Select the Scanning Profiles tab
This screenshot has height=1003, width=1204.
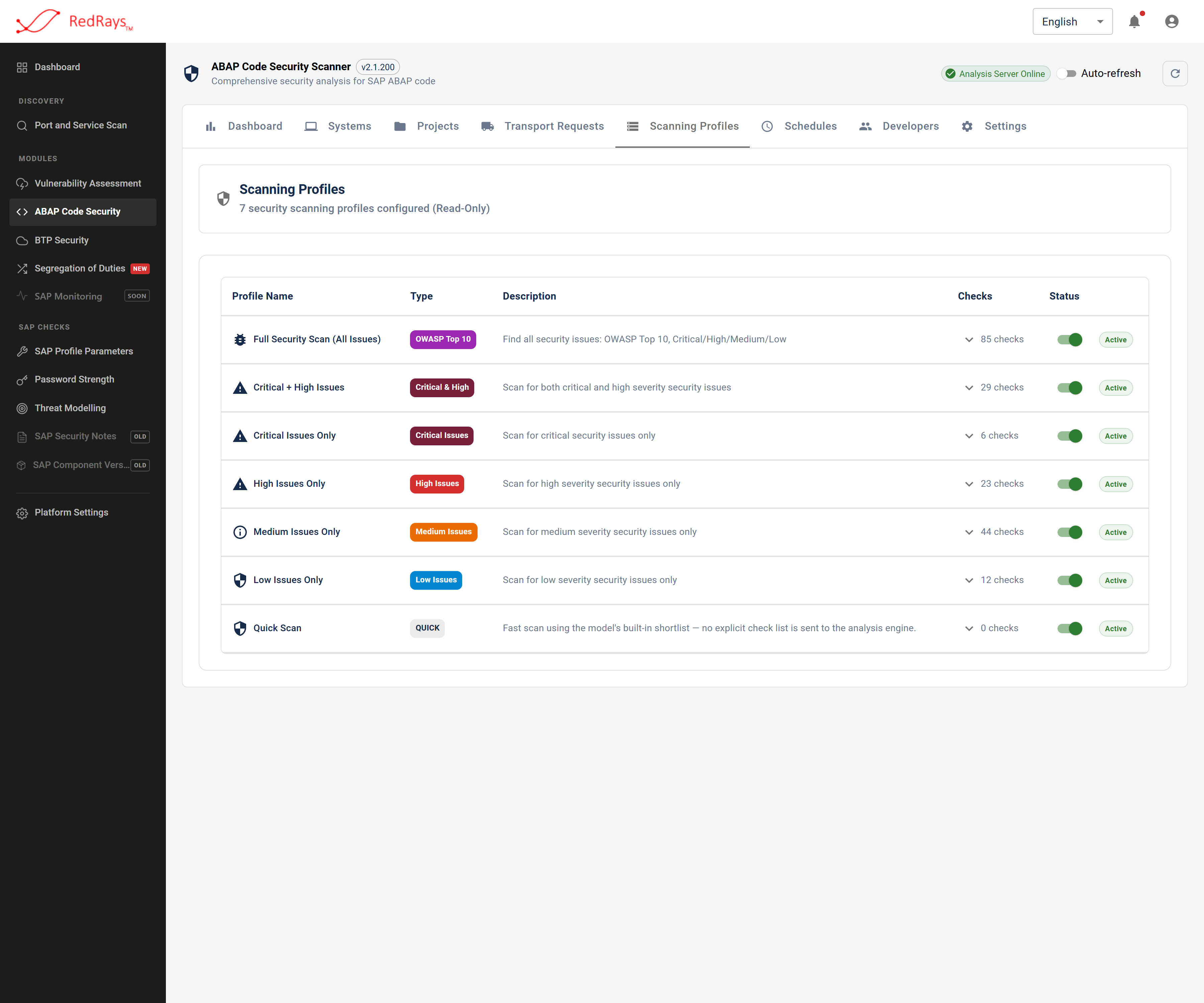(682, 126)
